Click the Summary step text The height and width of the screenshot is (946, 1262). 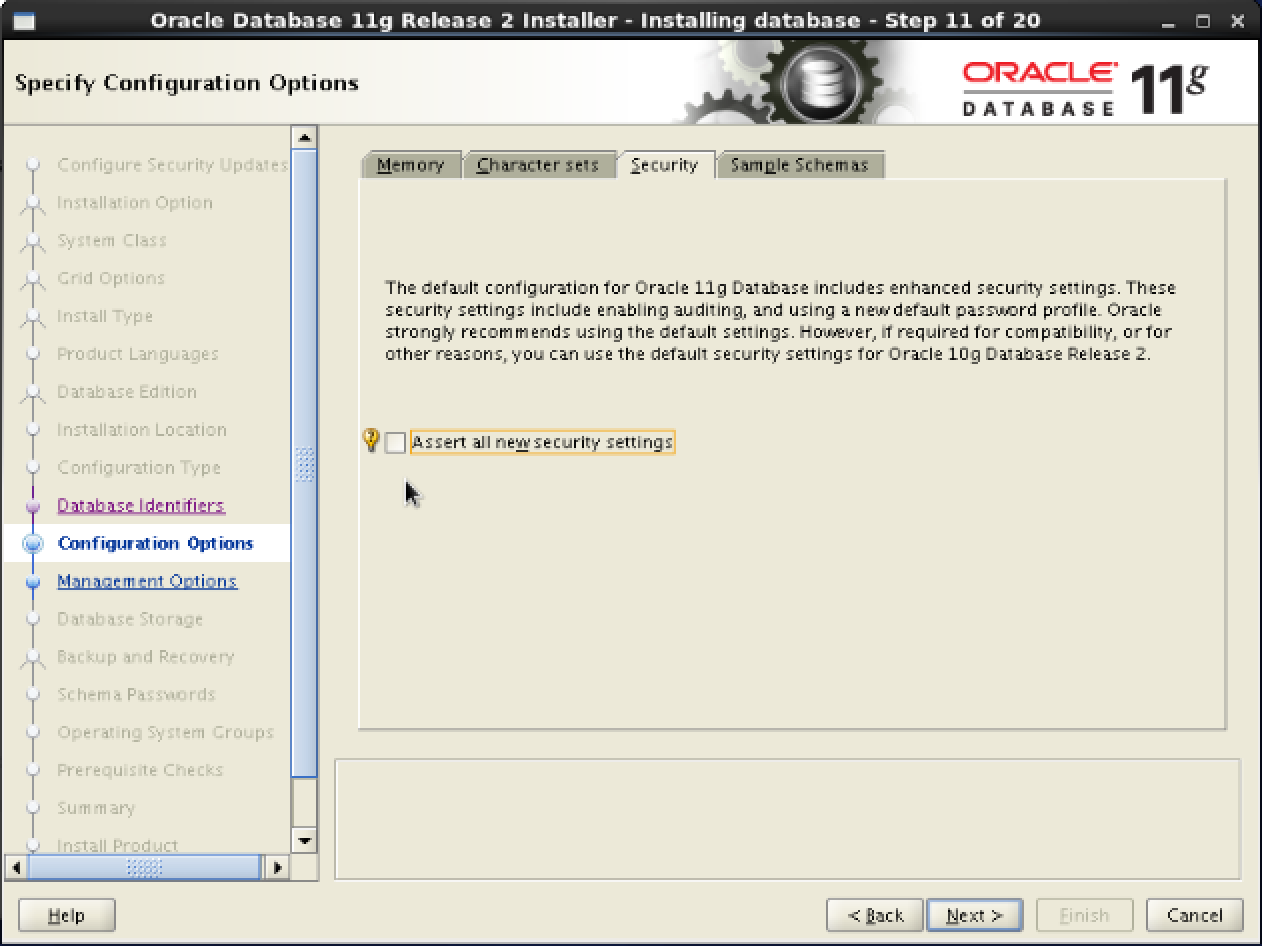tap(96, 809)
